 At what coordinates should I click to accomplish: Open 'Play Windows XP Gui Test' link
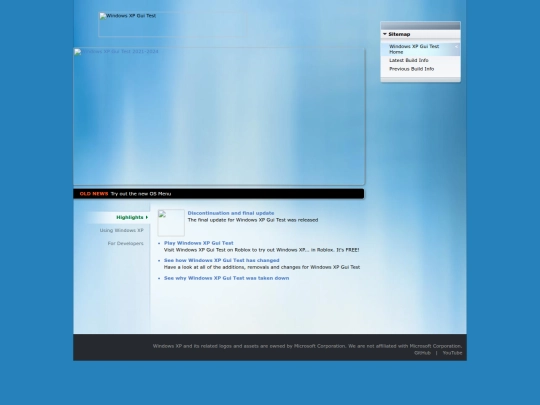pos(199,243)
